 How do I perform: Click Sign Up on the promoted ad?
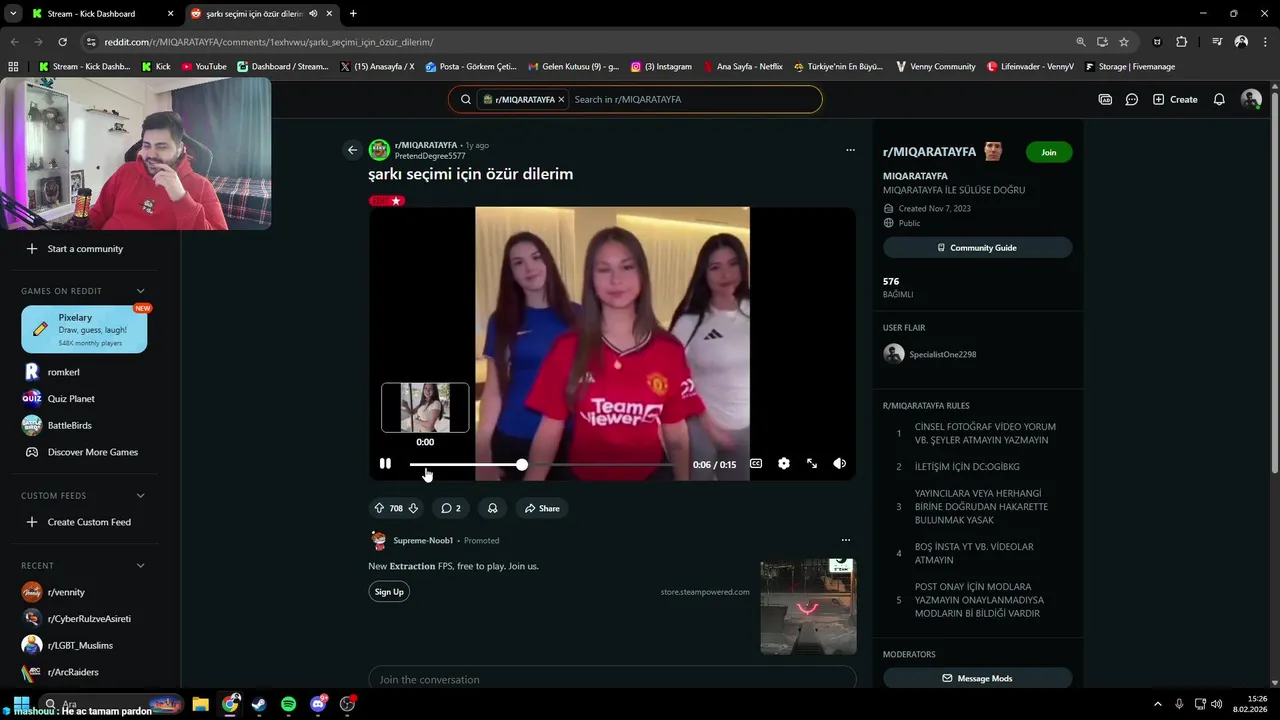(389, 592)
